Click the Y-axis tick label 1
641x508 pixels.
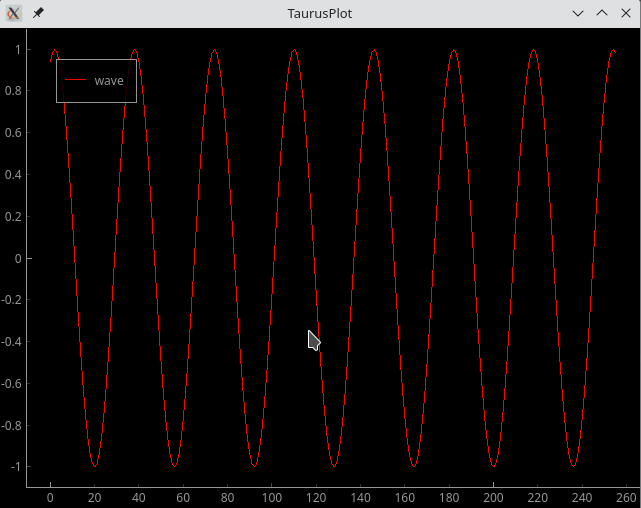point(17,49)
